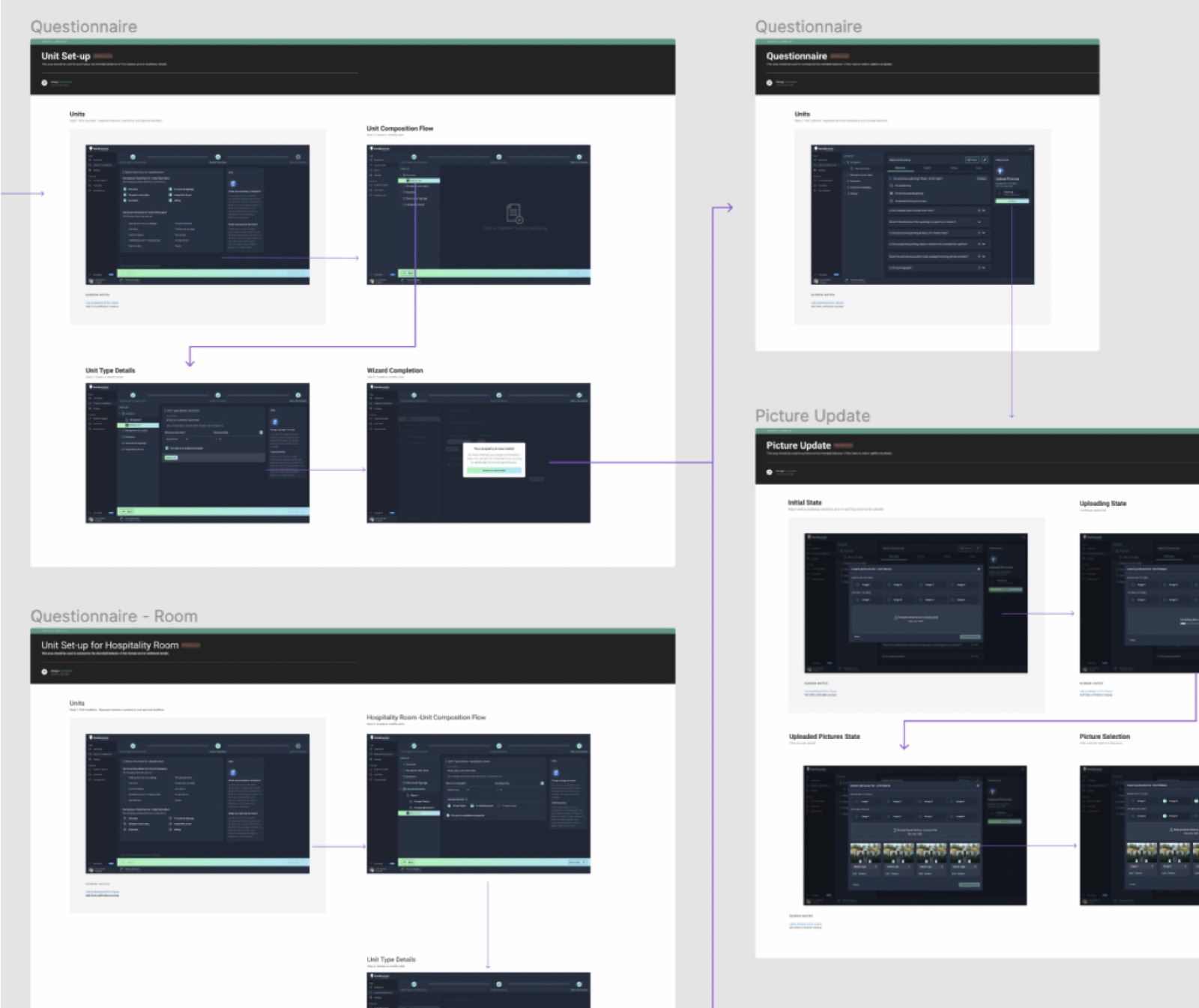Click blue info icon in Unit Set-up Units mockup
This screenshot has height=1008, width=1199.
point(233,184)
